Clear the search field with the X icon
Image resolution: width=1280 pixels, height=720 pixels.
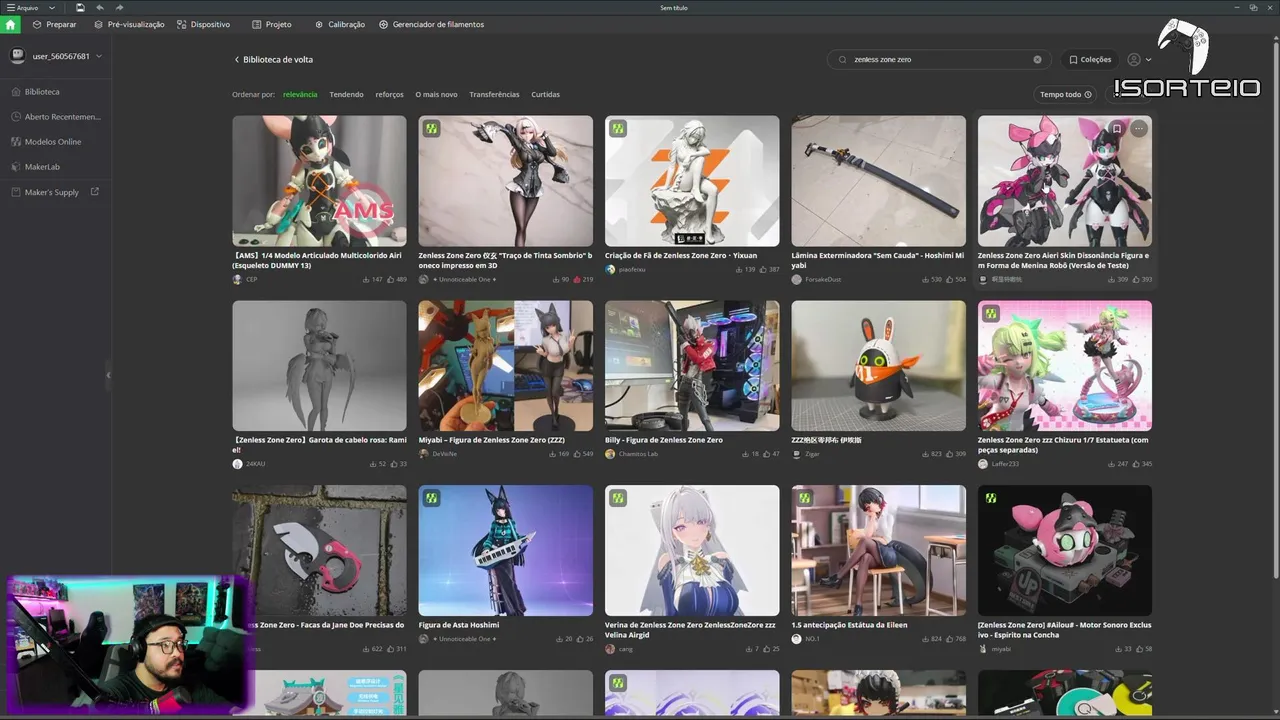click(x=1037, y=60)
